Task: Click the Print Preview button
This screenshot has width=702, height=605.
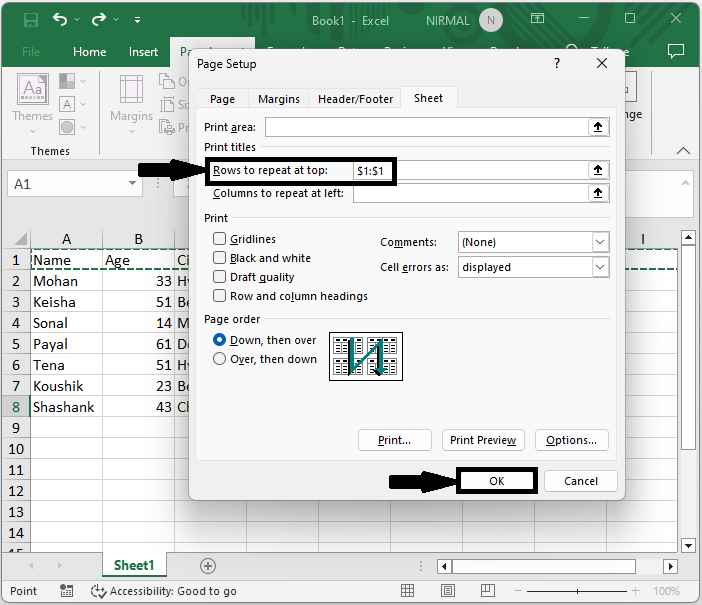Action: coord(483,440)
